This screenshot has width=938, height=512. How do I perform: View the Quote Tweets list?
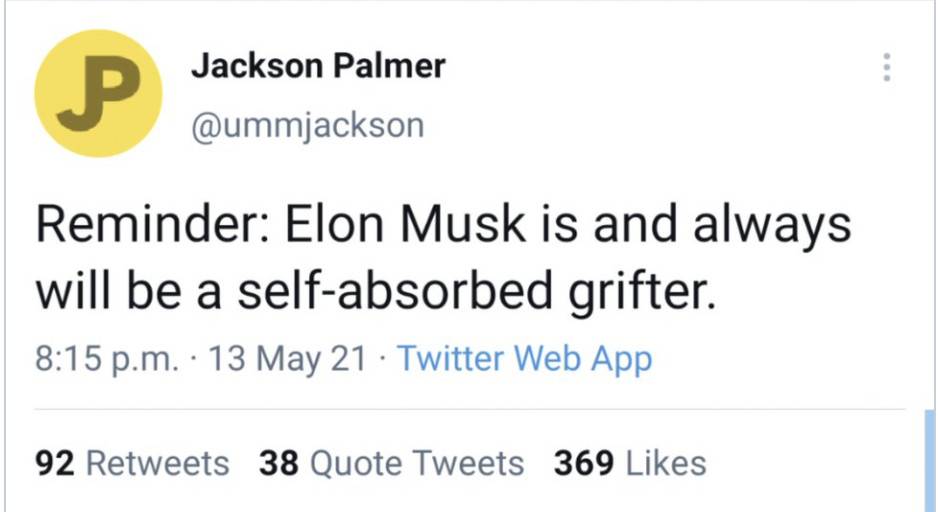coord(391,463)
